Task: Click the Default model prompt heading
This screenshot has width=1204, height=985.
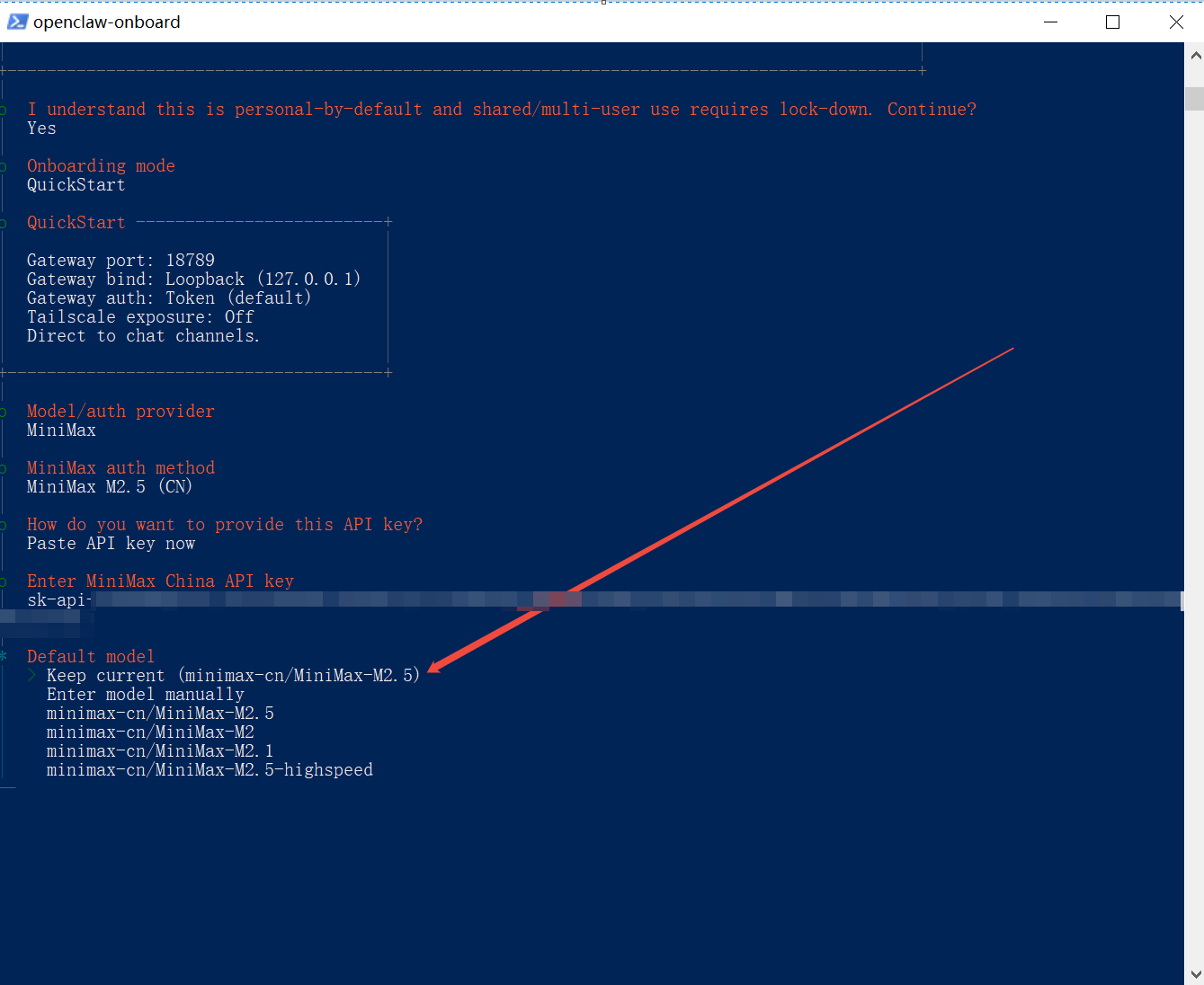Action: [x=91, y=656]
